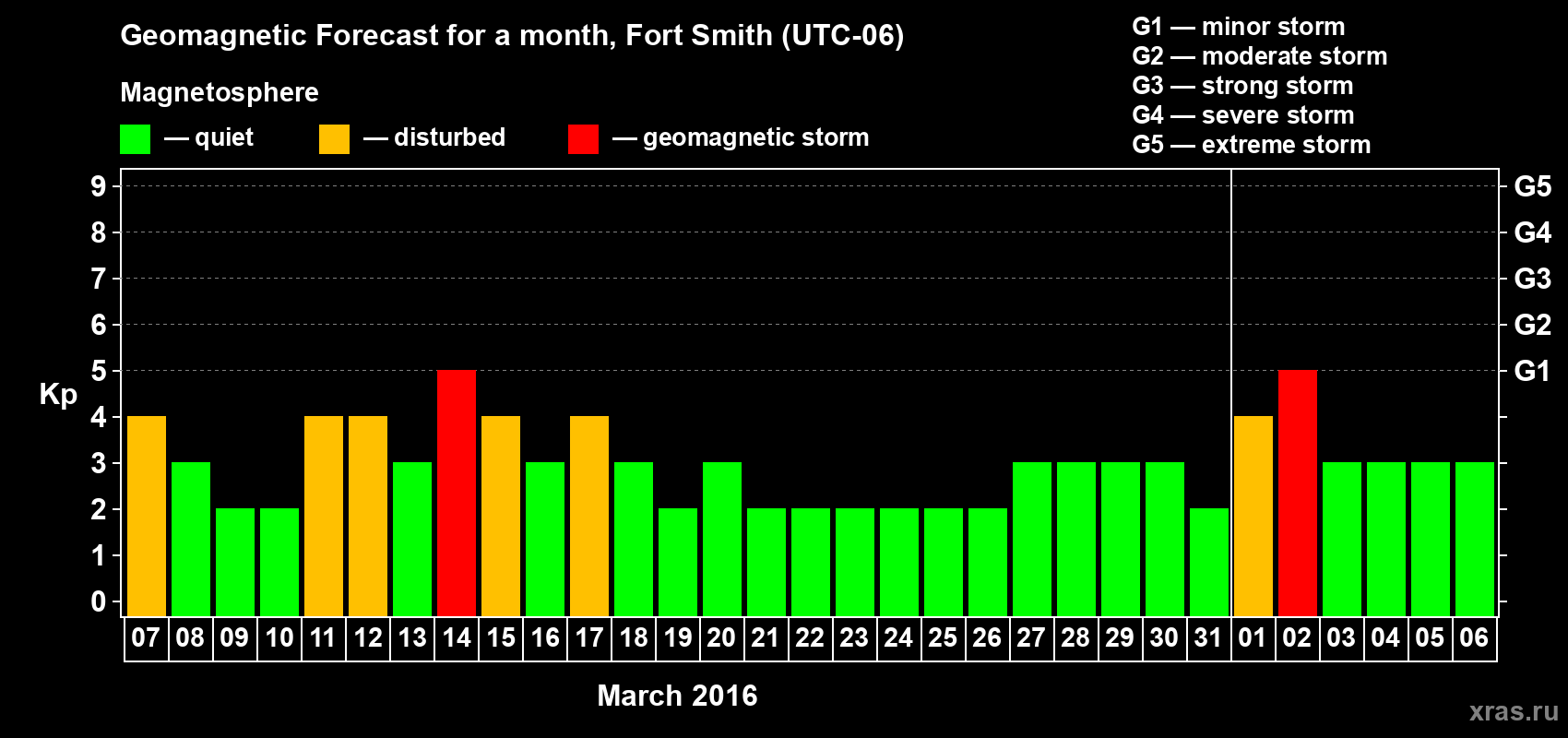Click the orange disturbed legend swatch
The image size is (1568, 738).
(334, 139)
